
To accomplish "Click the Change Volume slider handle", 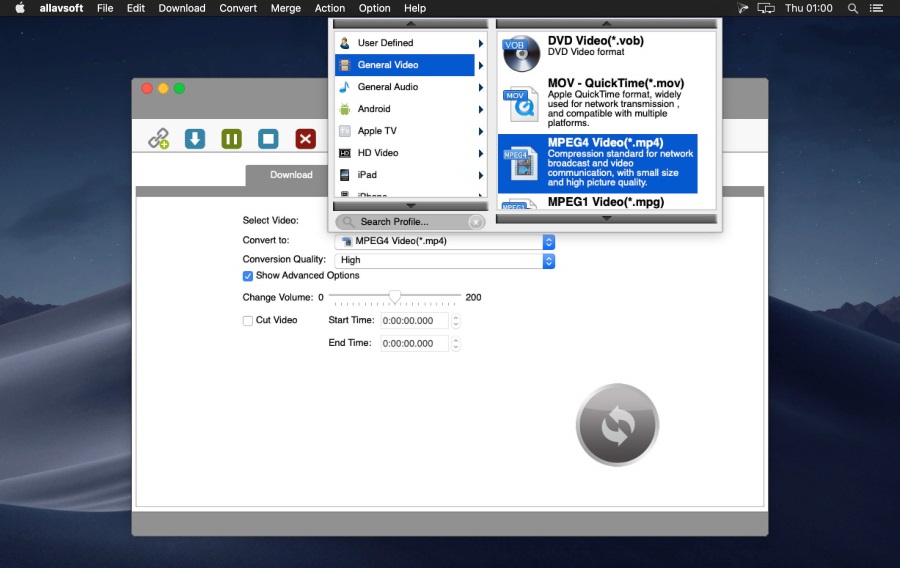I will [x=395, y=297].
